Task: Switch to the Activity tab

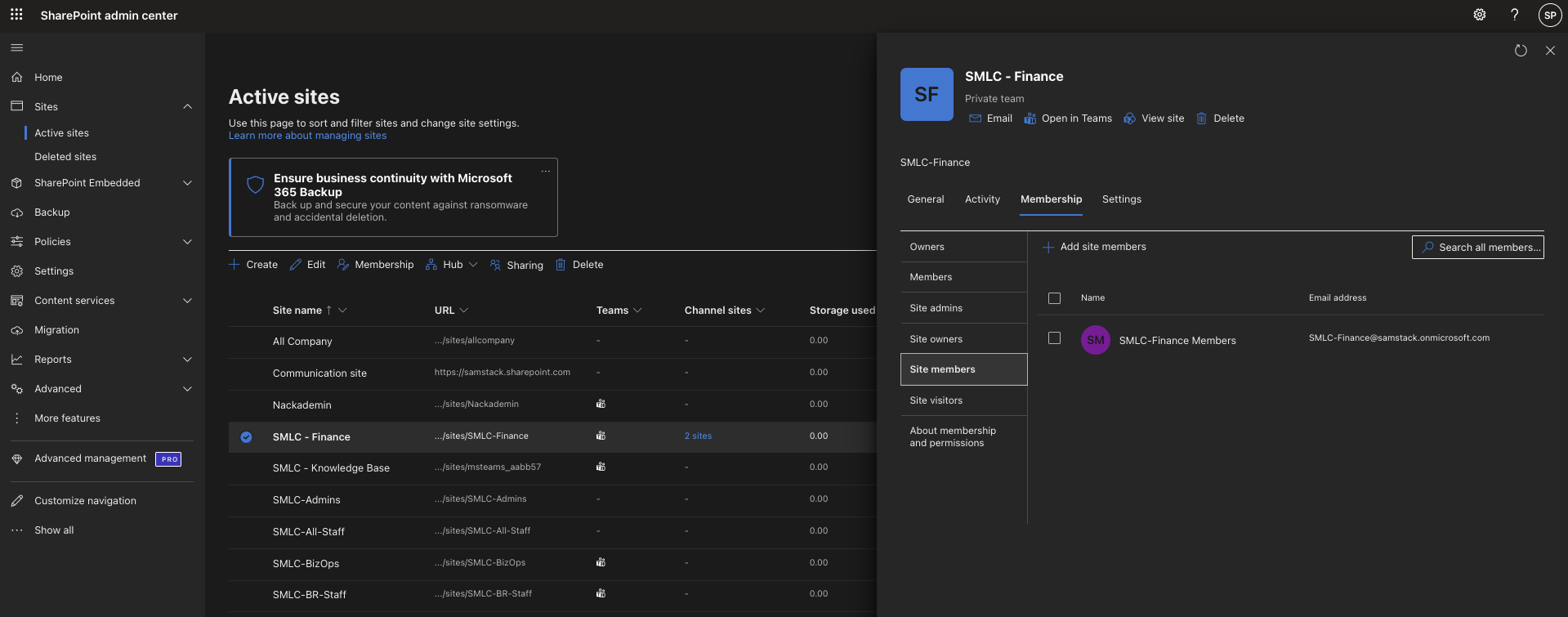Action: point(982,199)
